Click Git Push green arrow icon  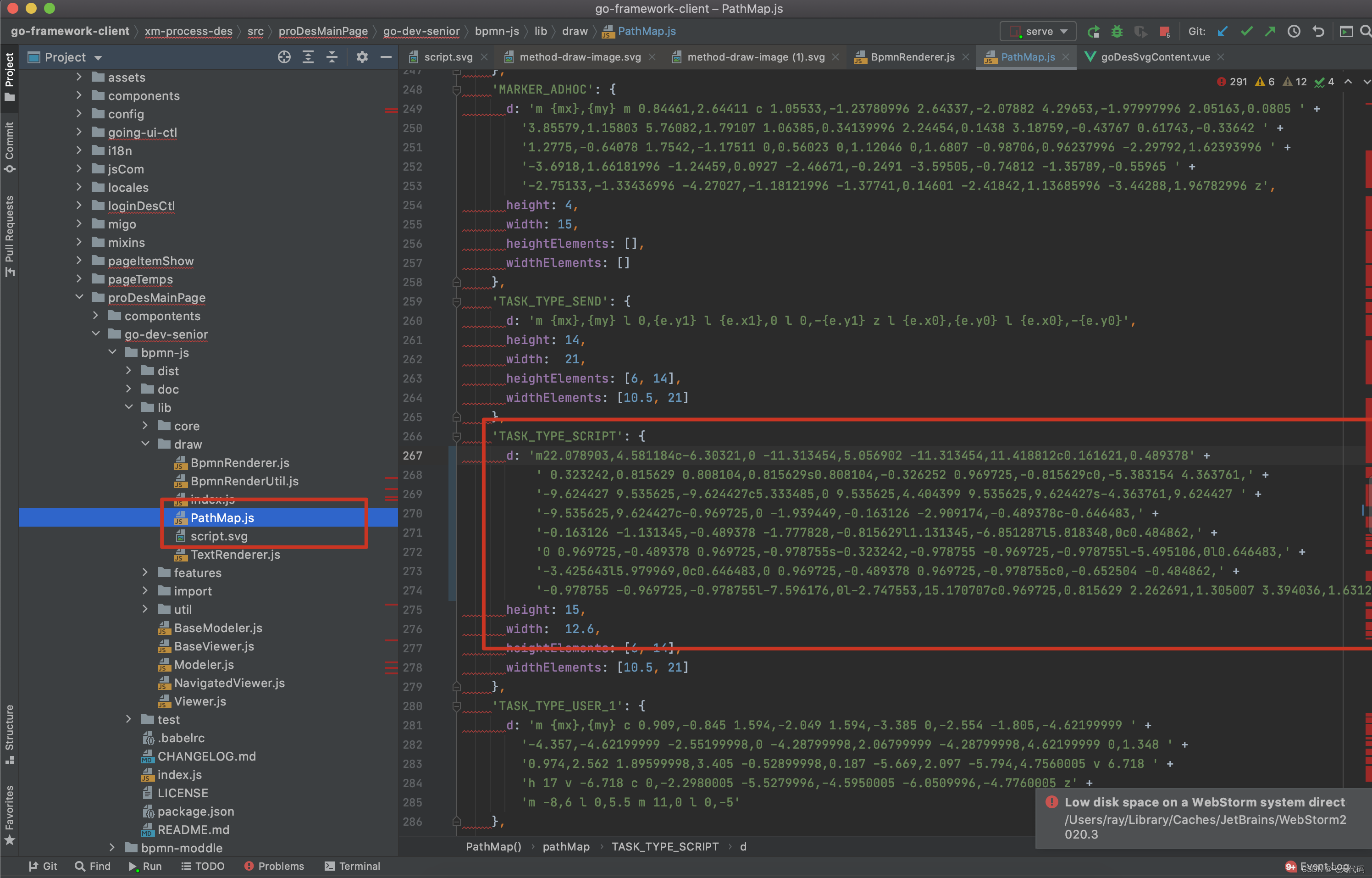pyautogui.click(x=1270, y=31)
